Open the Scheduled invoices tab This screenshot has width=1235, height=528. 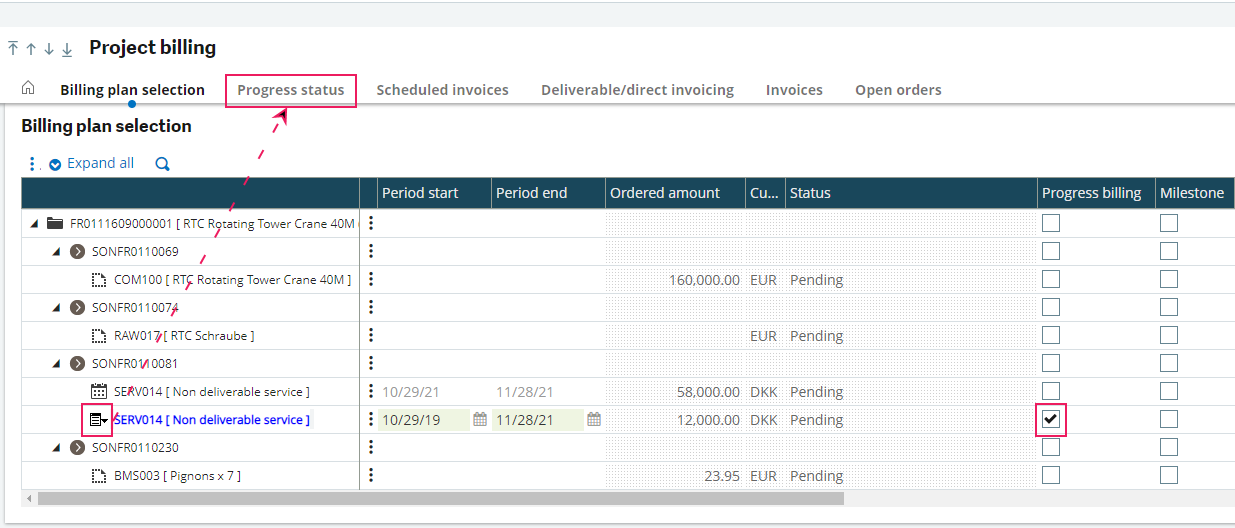point(442,90)
